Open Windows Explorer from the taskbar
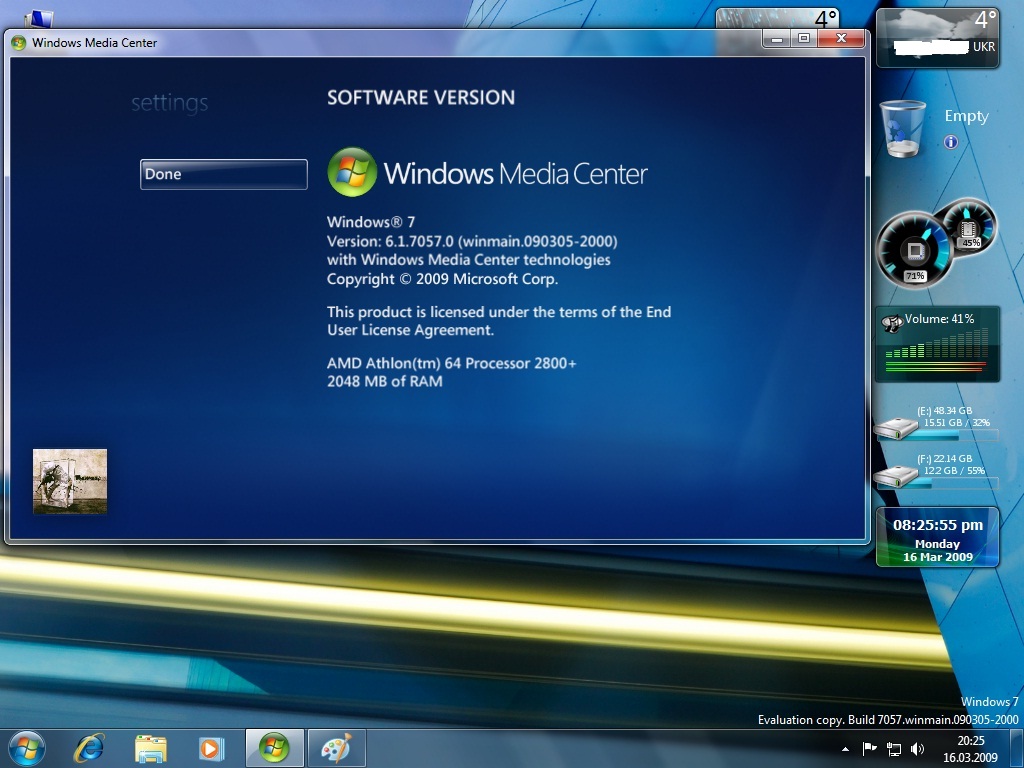Viewport: 1024px width, 768px height. [x=150, y=748]
